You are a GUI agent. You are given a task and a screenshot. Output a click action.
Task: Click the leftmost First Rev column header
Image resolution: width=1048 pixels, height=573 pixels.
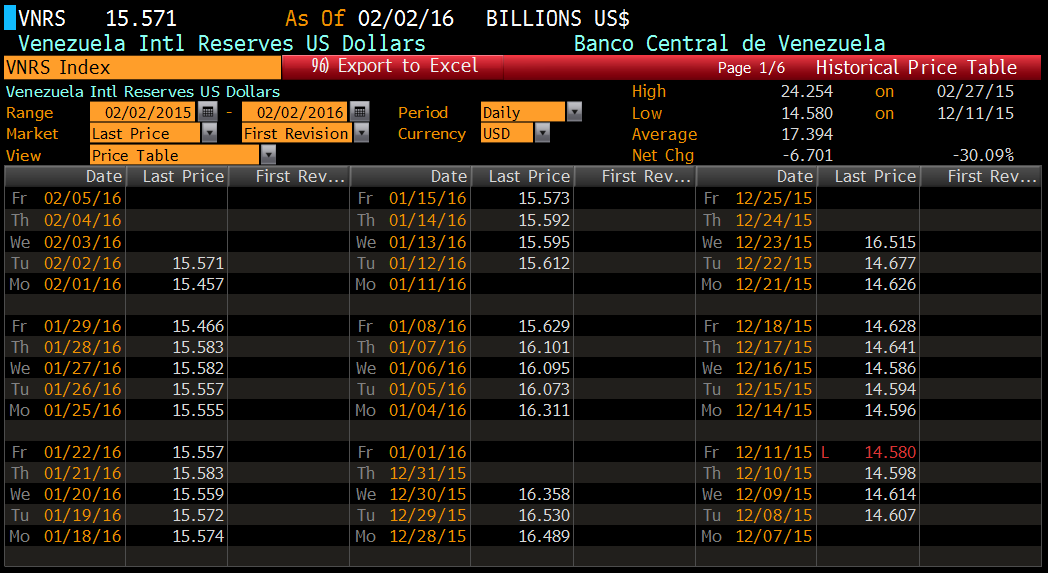tap(288, 177)
